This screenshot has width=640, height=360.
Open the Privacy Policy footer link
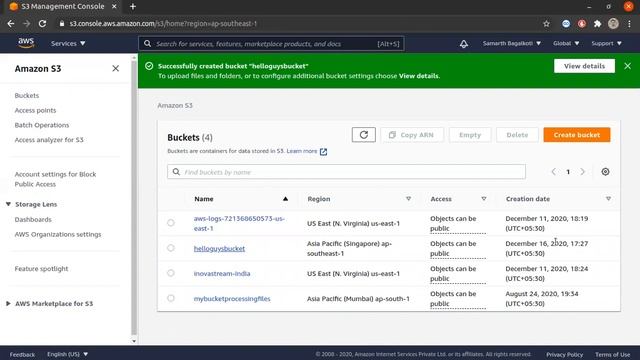(x=564, y=355)
